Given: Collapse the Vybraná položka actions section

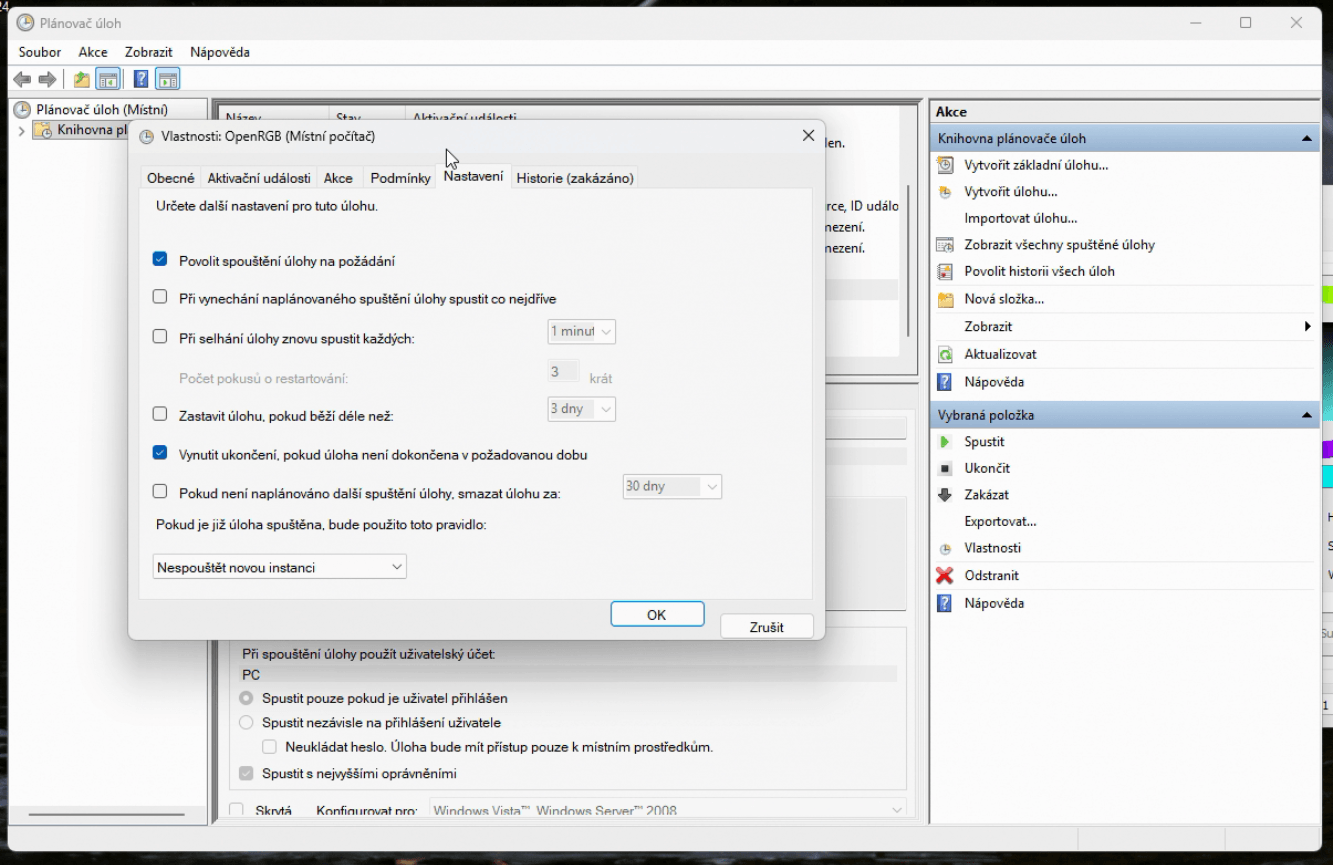Looking at the screenshot, I should (x=1306, y=415).
